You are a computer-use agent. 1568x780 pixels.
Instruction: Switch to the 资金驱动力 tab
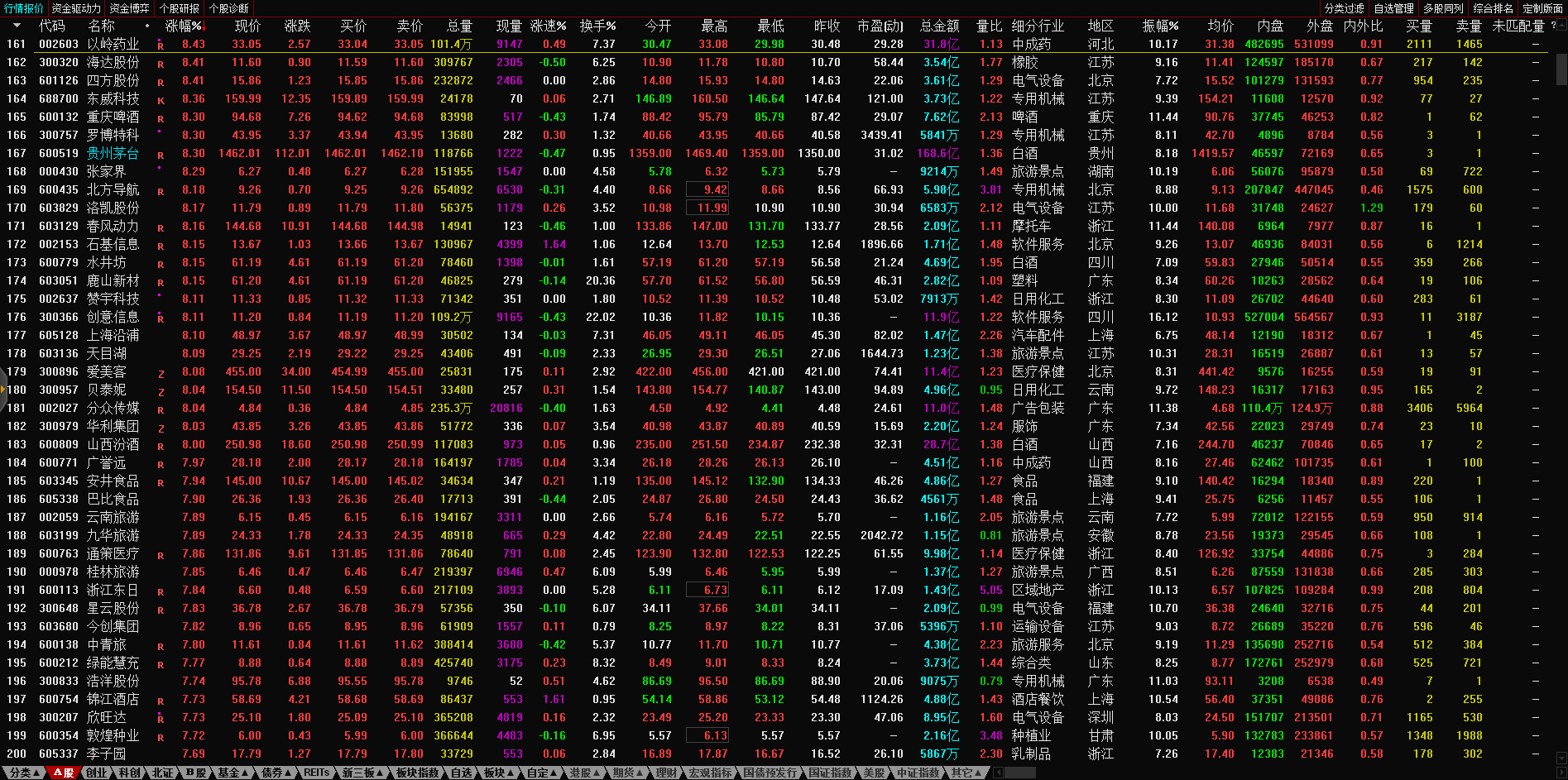[x=76, y=8]
